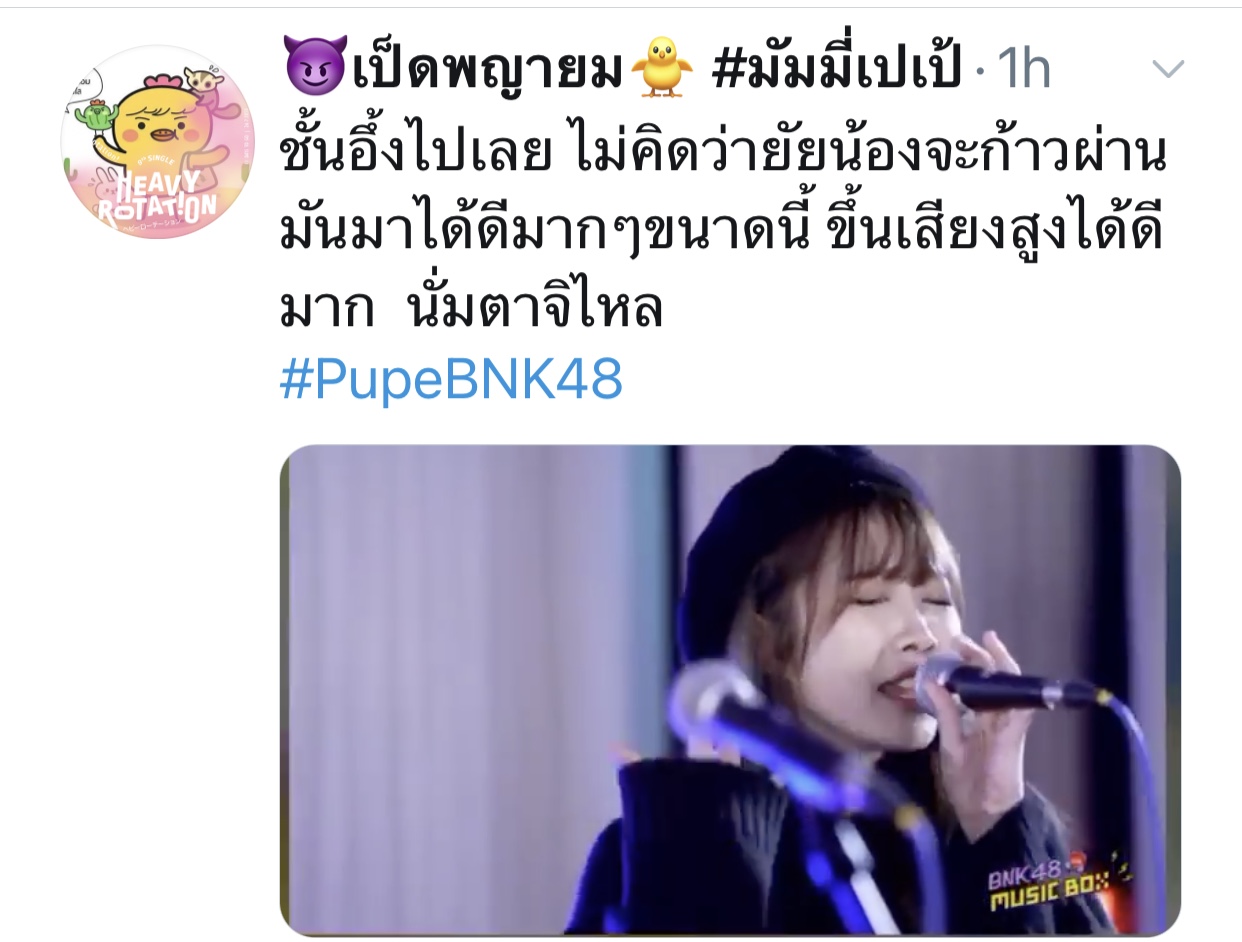Screen dimensions: 1242x942
Task: Open tweet by its first text line
Action: pos(724,157)
